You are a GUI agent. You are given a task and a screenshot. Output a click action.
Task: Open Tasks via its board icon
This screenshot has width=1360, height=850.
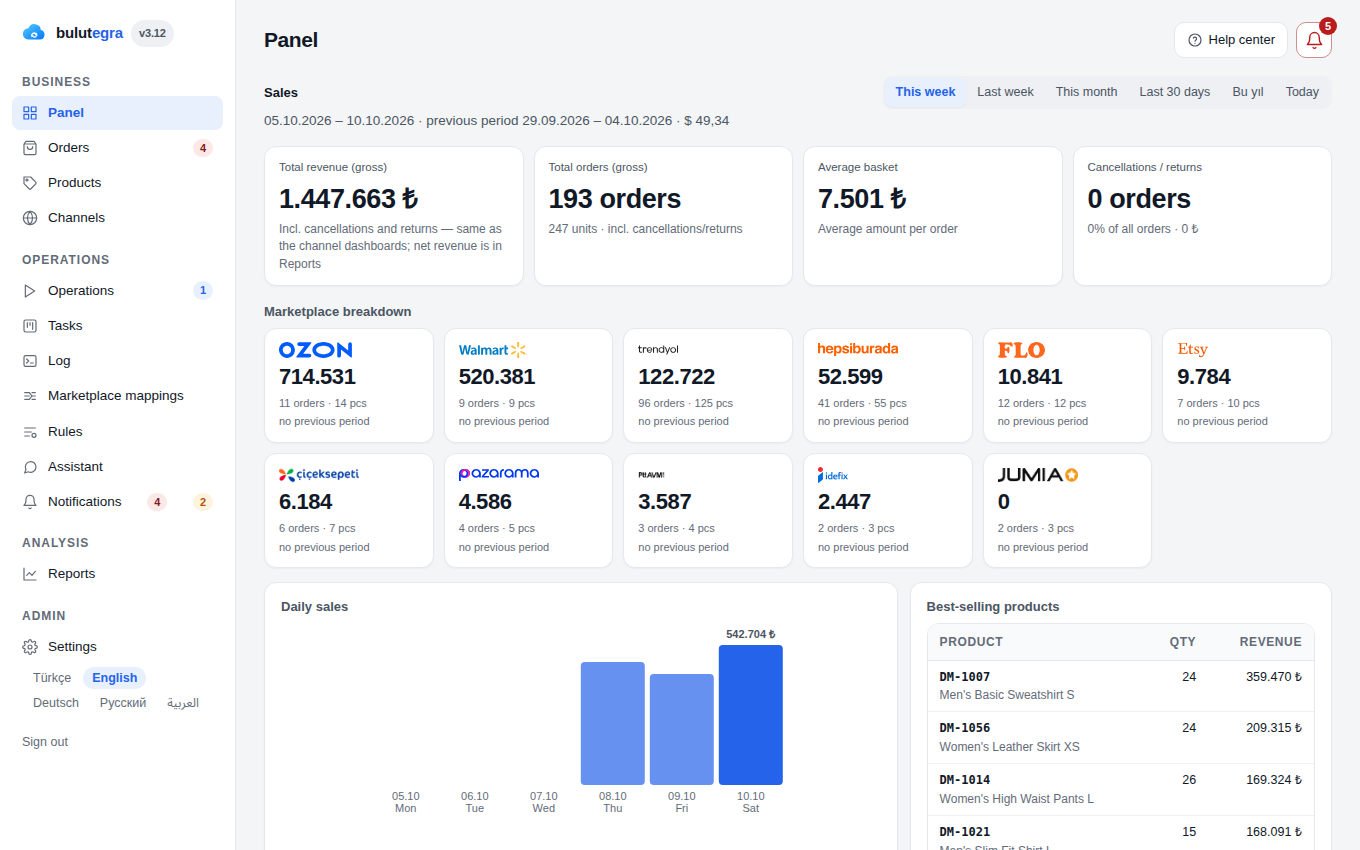(30, 326)
